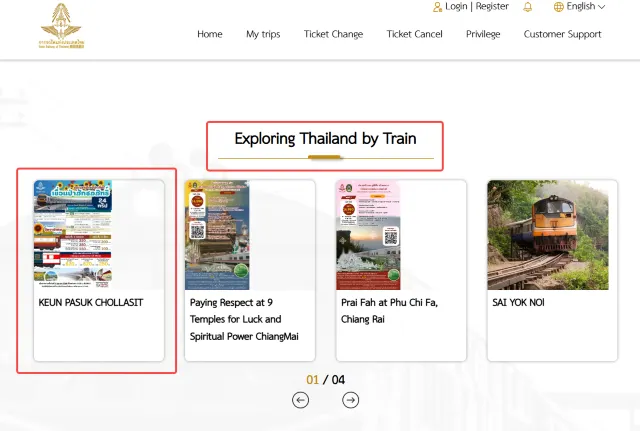Click the 01 / 04 page indicator

tap(325, 380)
